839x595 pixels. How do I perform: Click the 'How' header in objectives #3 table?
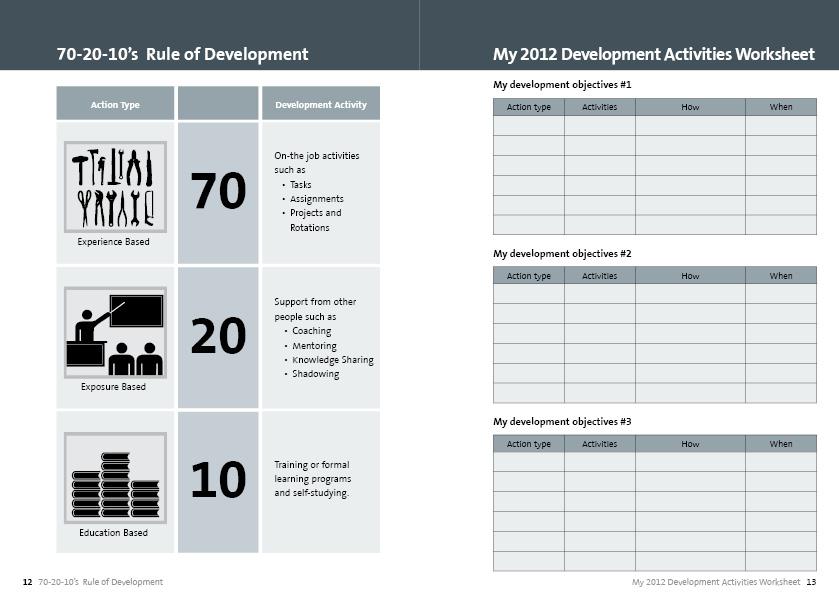(x=690, y=444)
